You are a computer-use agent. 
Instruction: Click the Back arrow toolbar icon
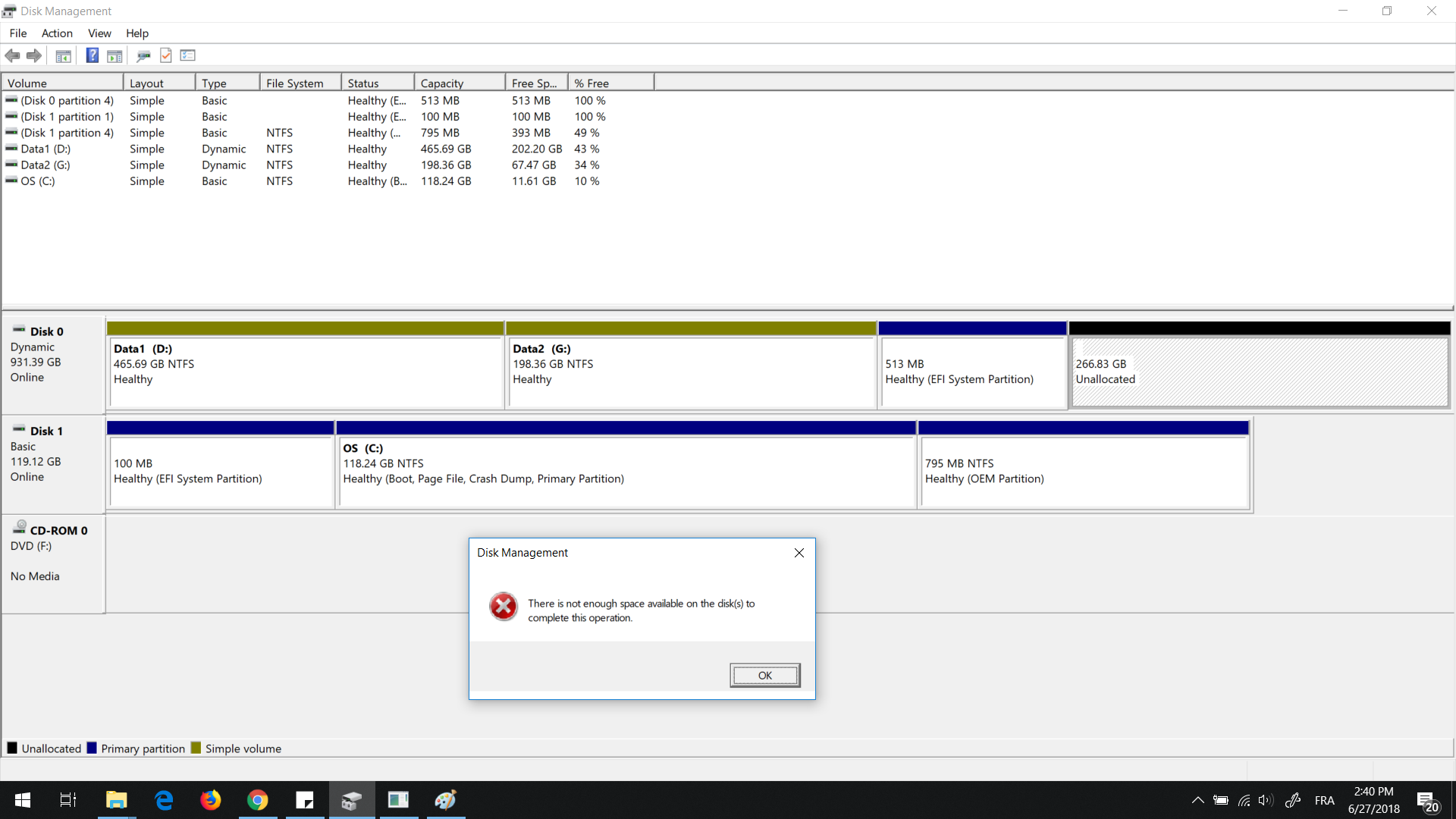(x=12, y=55)
